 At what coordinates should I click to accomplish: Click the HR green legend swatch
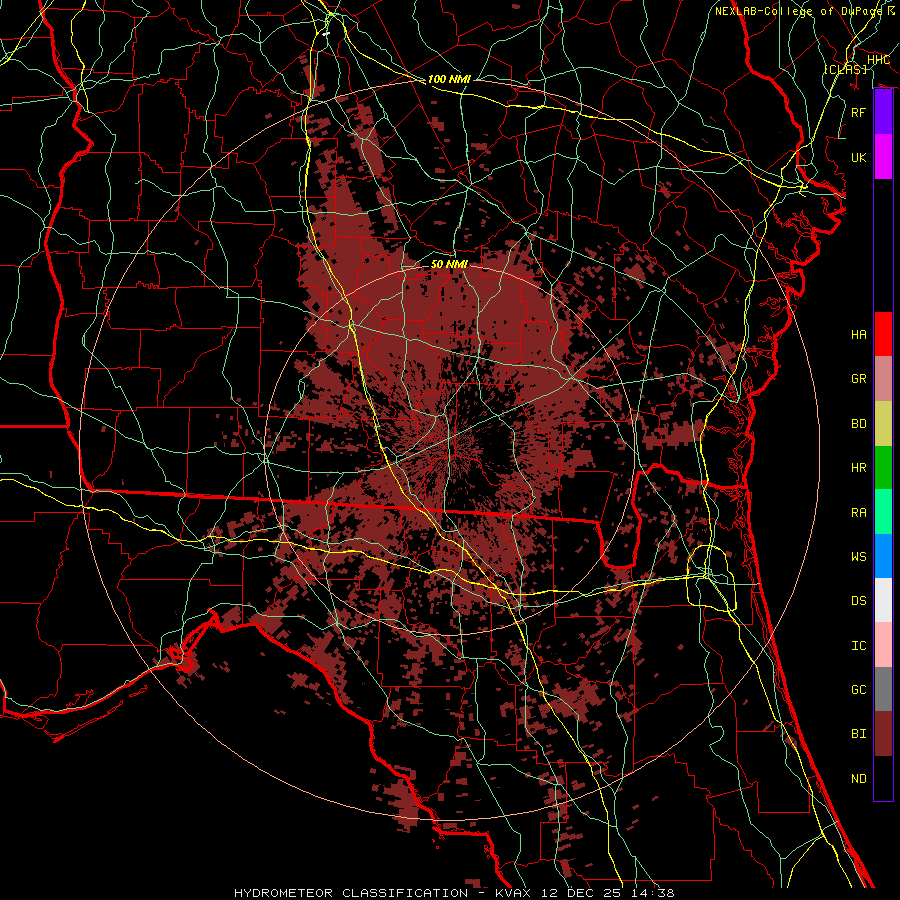tap(883, 467)
